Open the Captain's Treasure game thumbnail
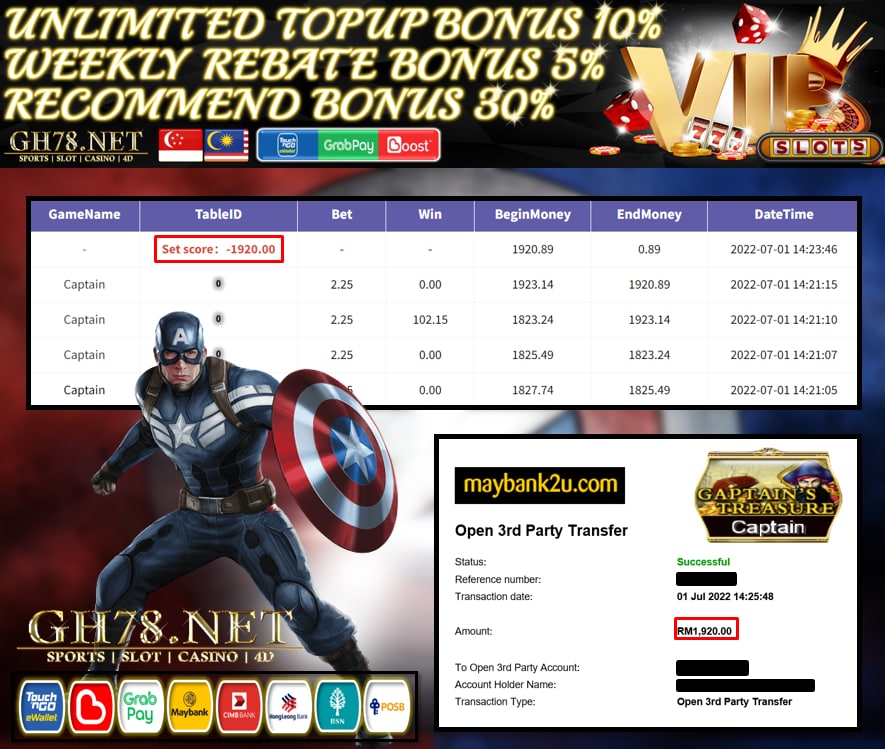 tap(768, 495)
